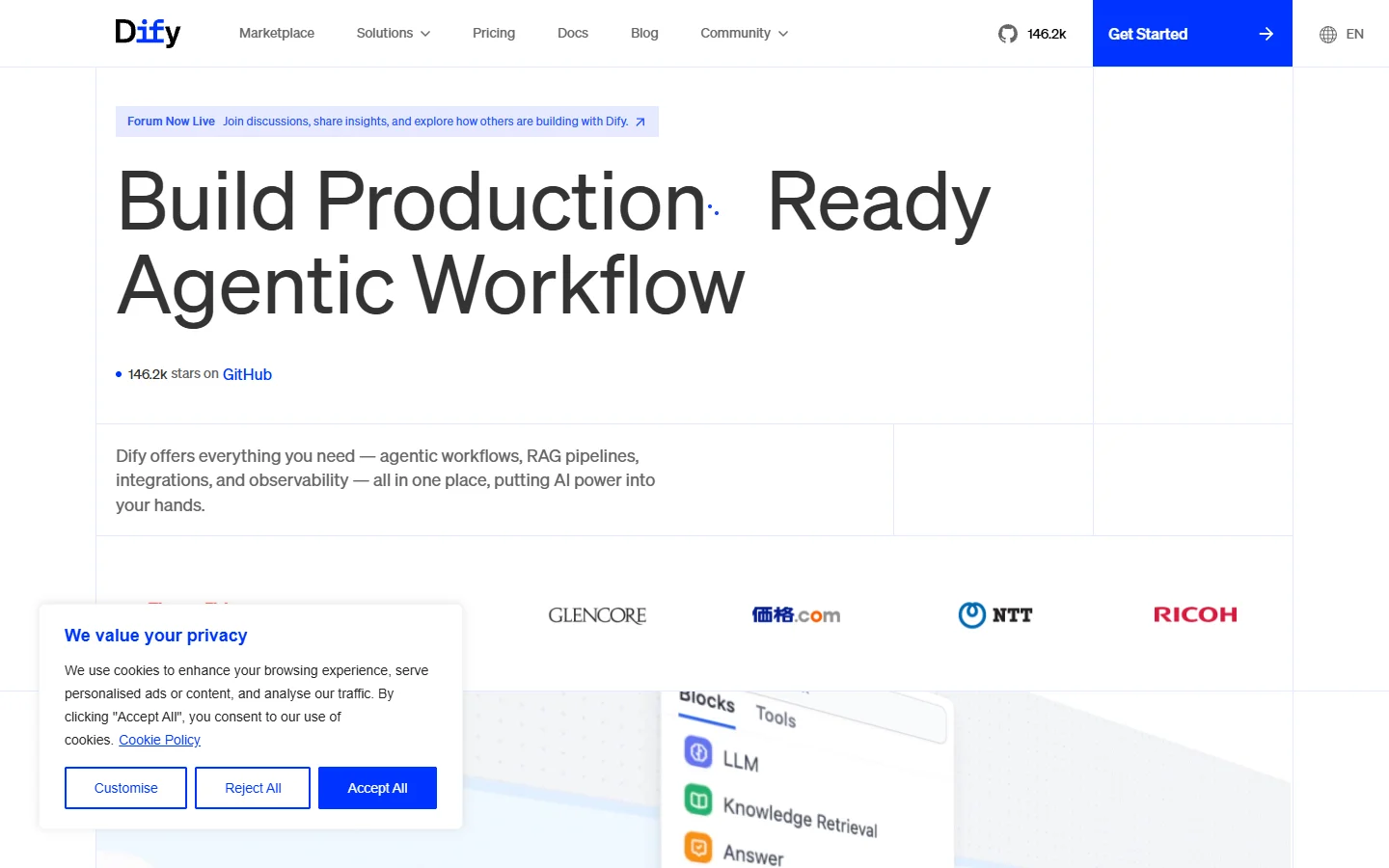This screenshot has width=1389, height=868.
Task: Click the globe language icon
Action: 1328,34
